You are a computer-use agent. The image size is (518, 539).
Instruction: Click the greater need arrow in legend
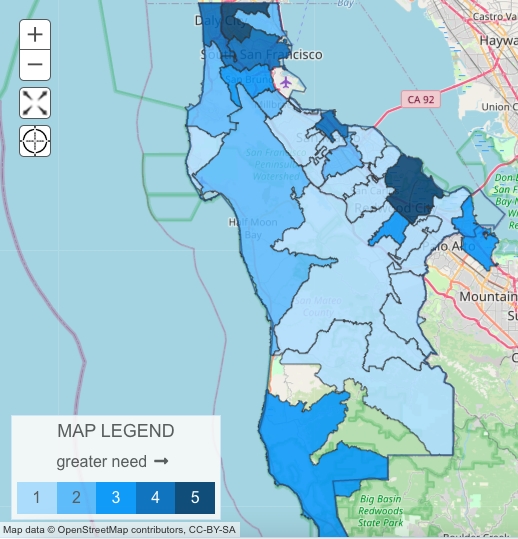click(161, 461)
